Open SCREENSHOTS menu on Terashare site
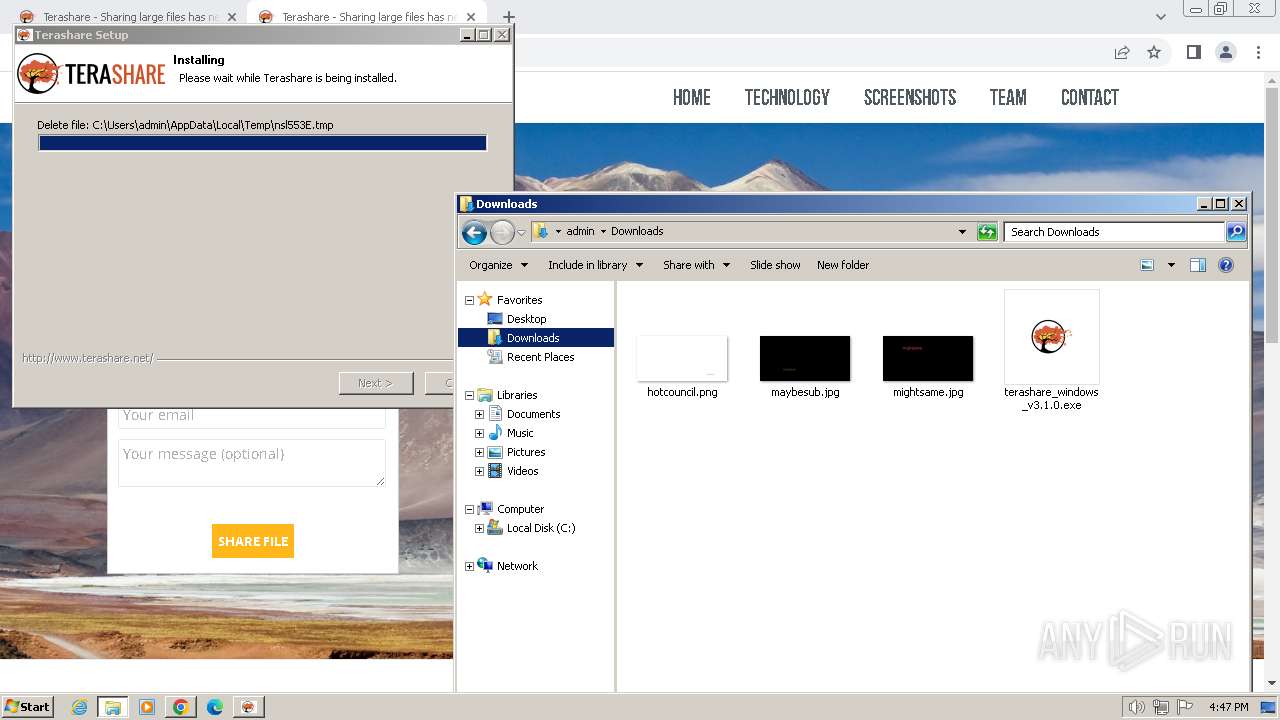The width and height of the screenshot is (1280, 720). (x=910, y=97)
